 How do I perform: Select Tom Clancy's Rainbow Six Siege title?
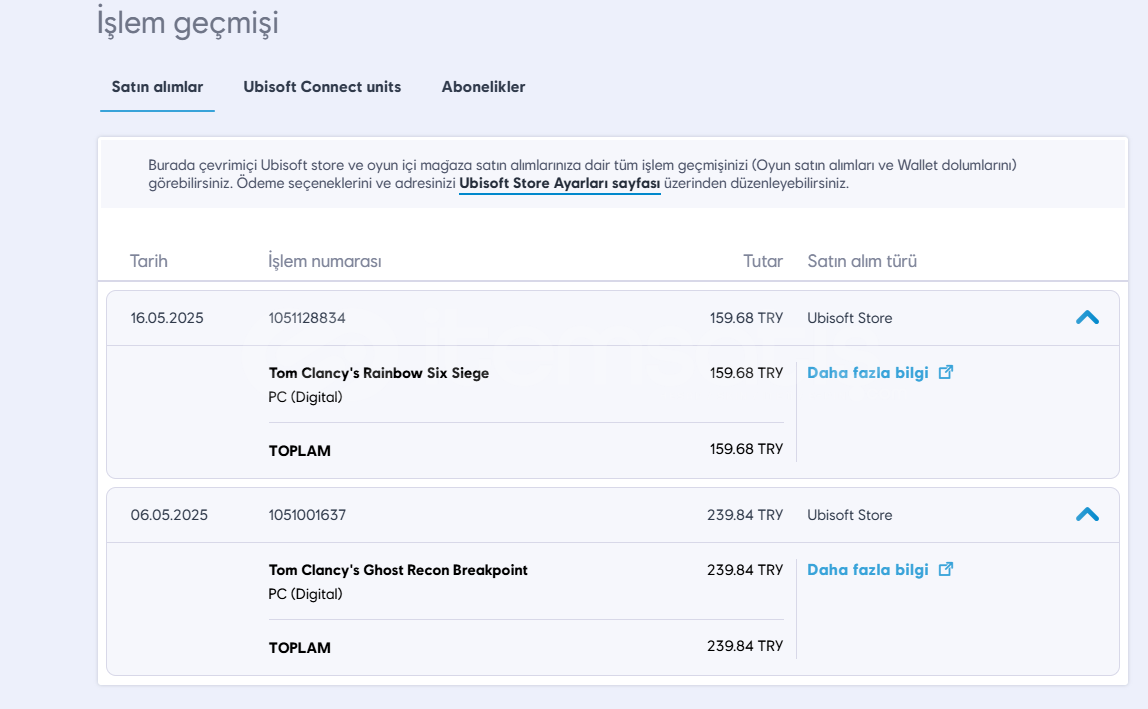(379, 373)
